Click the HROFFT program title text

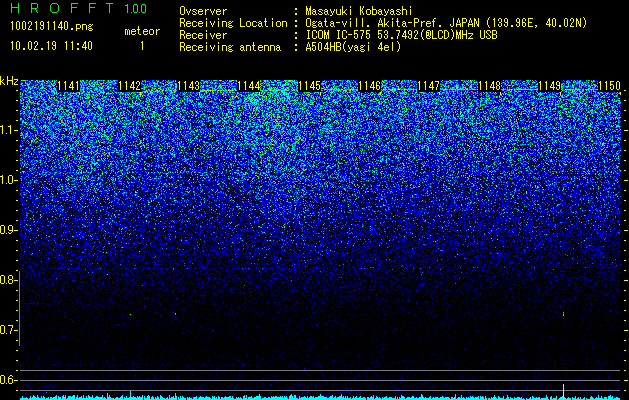pos(62,8)
